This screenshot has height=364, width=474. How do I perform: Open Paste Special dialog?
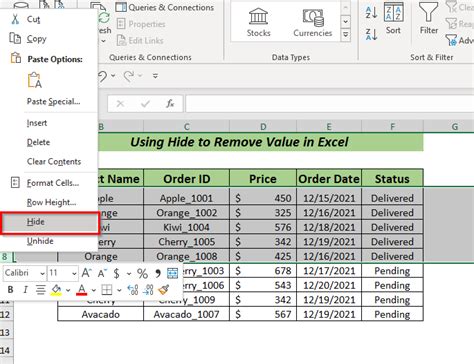[x=53, y=101]
